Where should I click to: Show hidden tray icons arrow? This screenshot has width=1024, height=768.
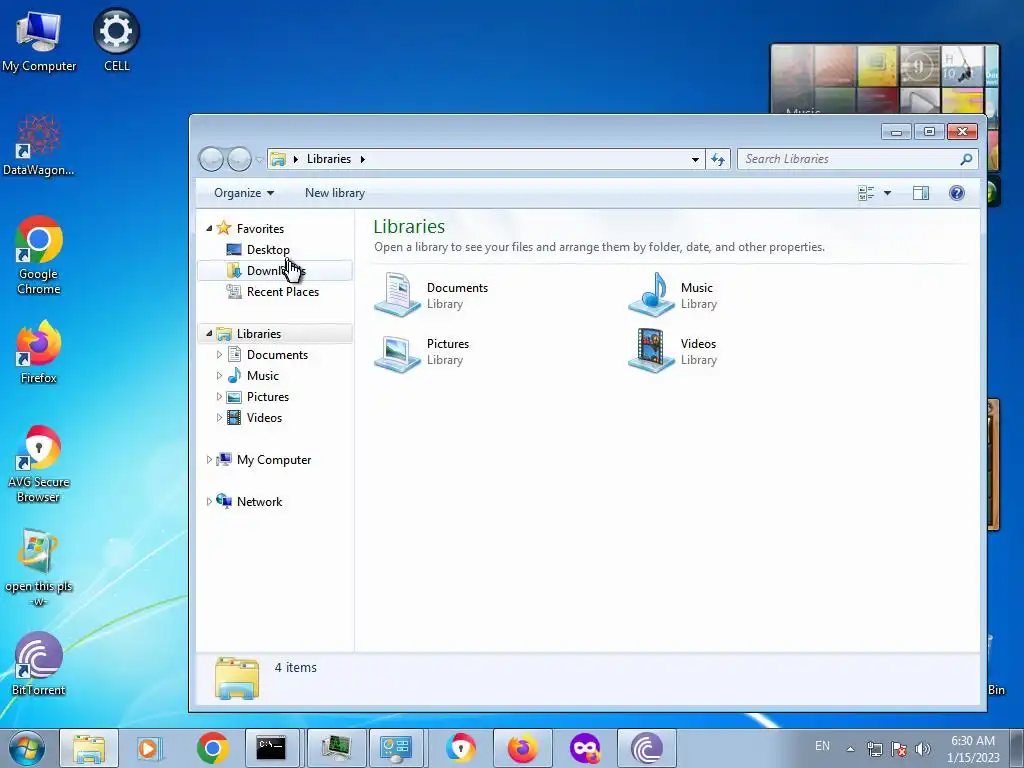tap(850, 749)
